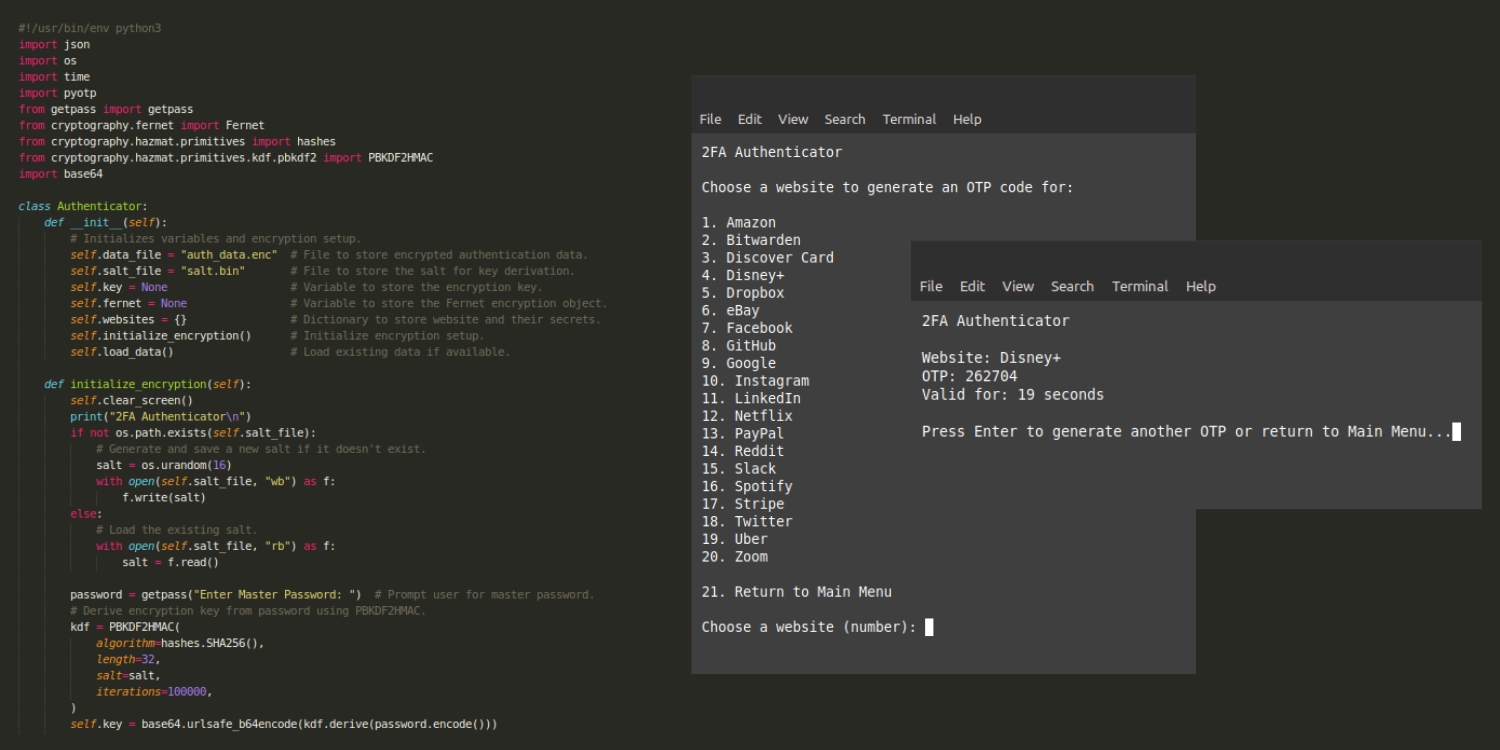1500x750 pixels.
Task: Open View menu in the Disney+ OTP terminal
Action: 1018,286
